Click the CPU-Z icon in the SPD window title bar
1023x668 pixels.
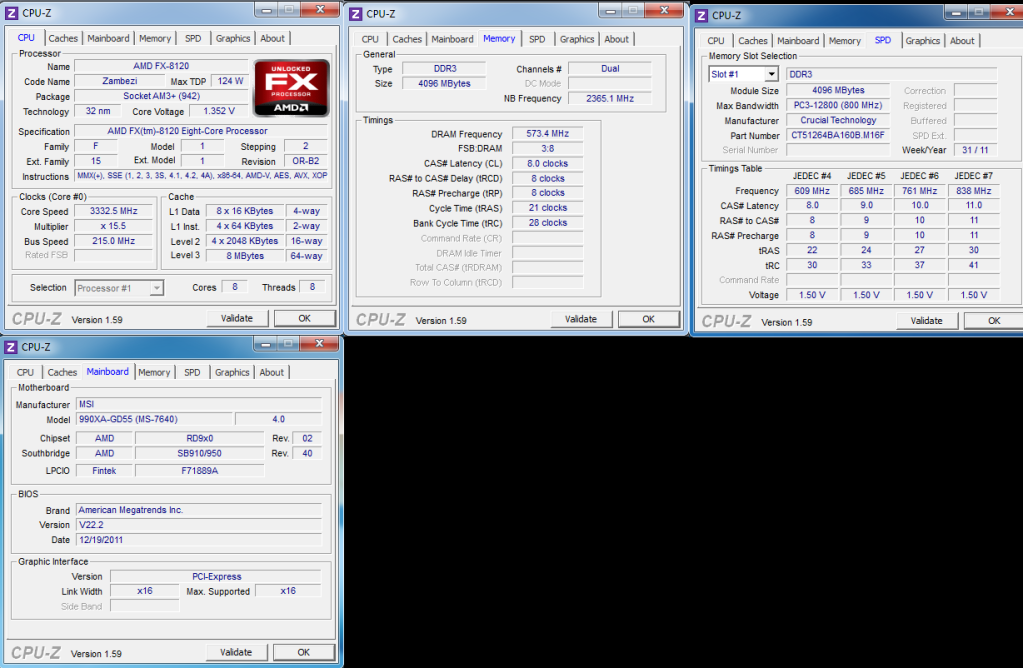tap(701, 15)
